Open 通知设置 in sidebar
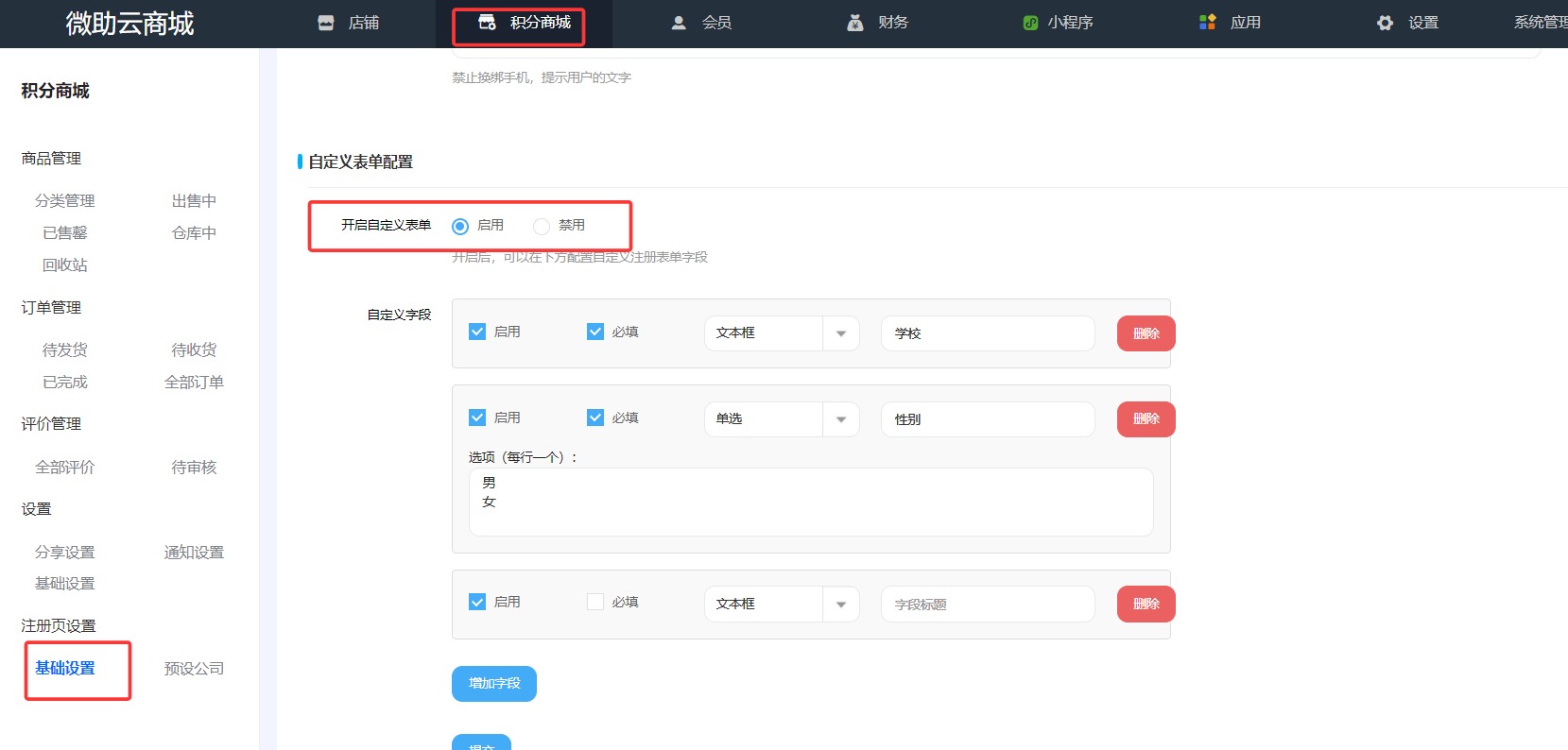The width and height of the screenshot is (1568, 750). [x=194, y=553]
